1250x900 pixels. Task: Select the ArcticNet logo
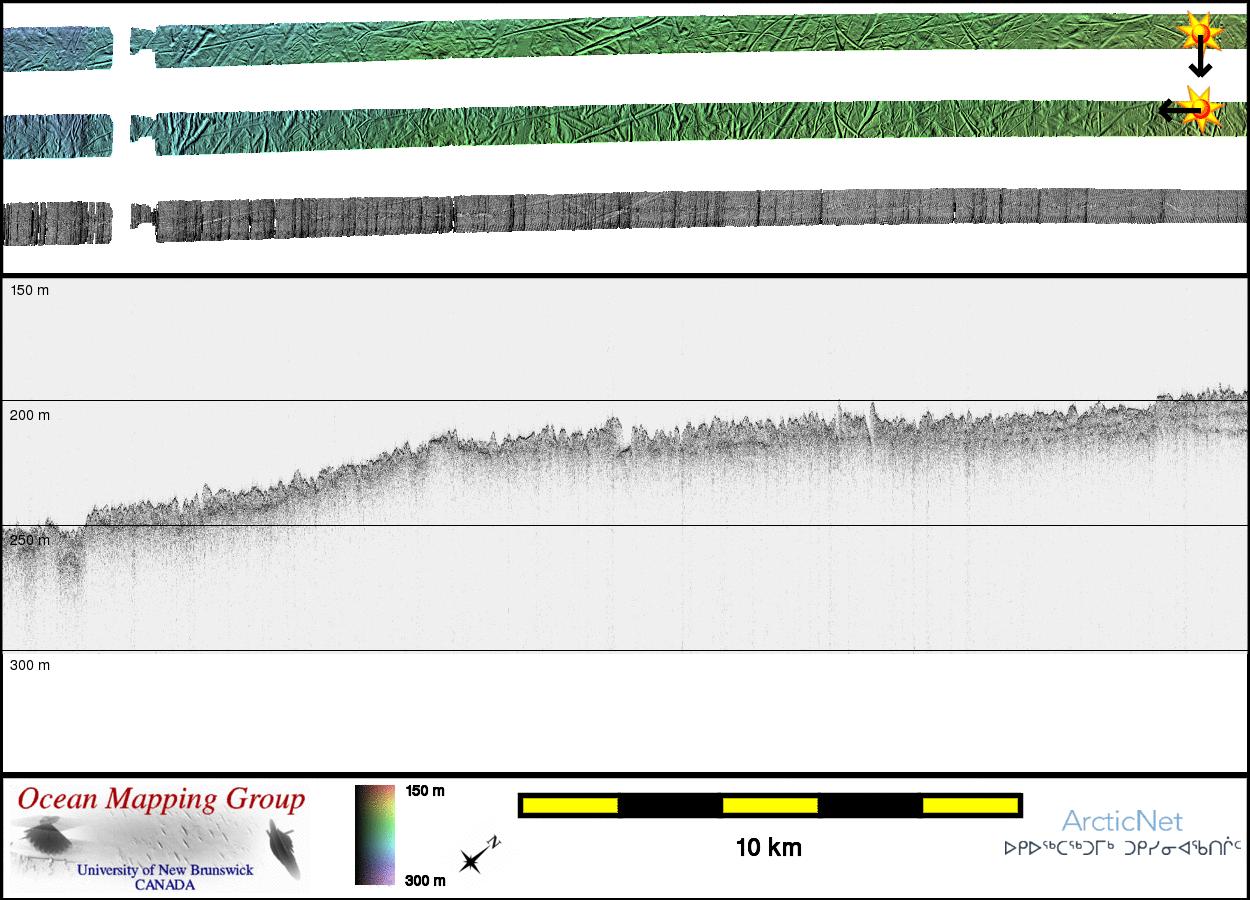point(1121,822)
